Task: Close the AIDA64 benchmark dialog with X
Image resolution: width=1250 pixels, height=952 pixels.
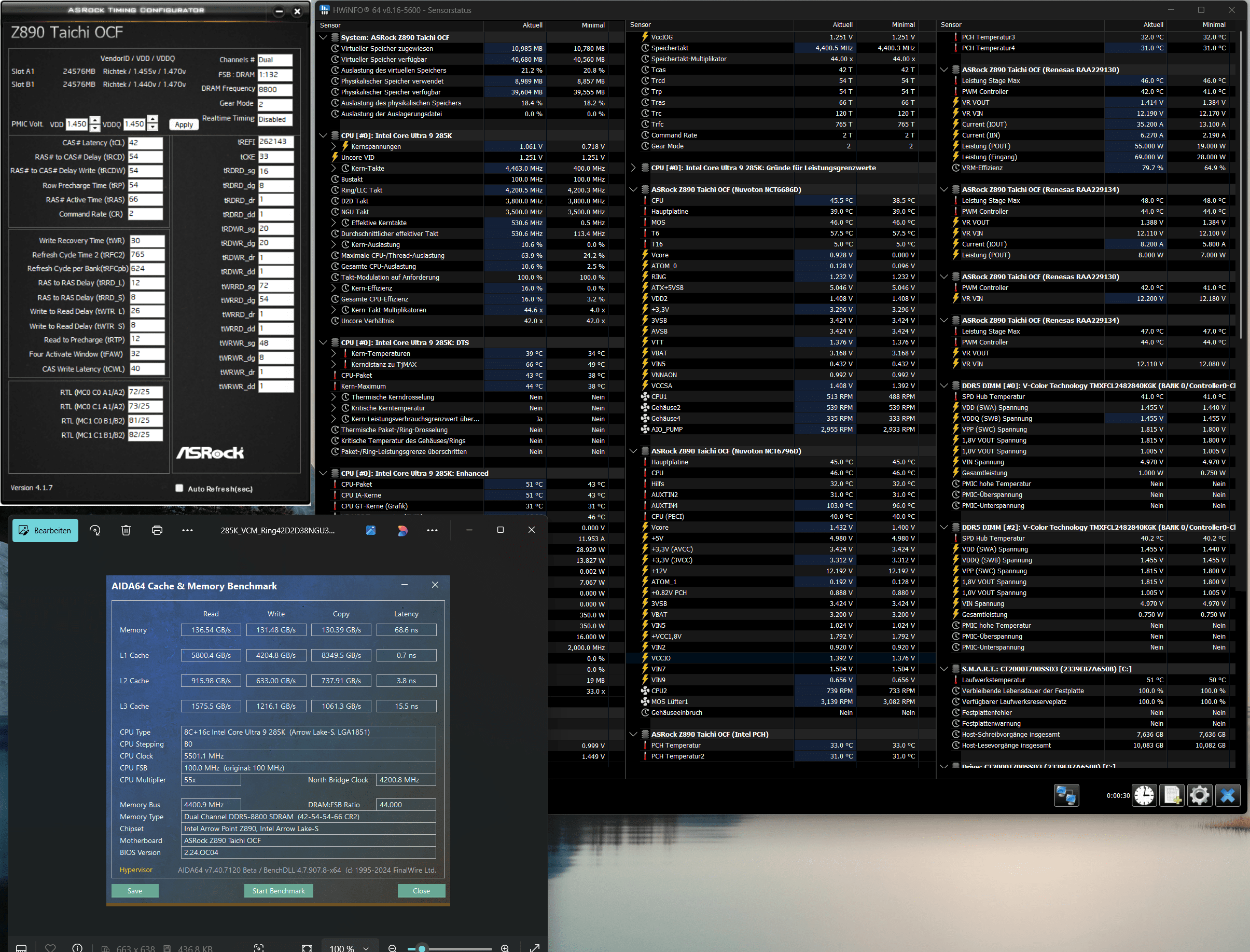Action: click(435, 585)
